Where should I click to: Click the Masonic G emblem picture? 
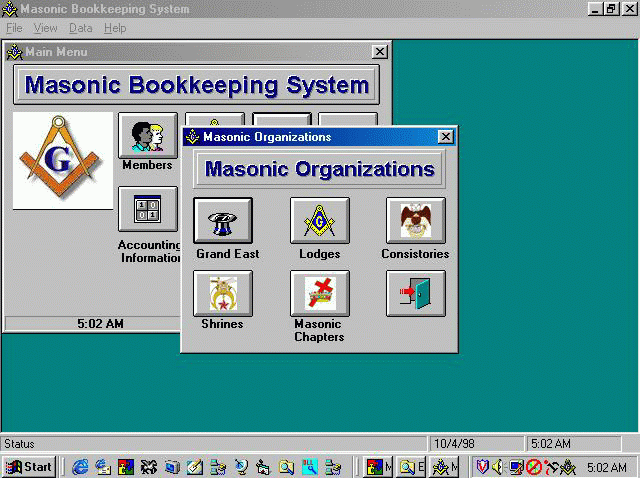pyautogui.click(x=62, y=160)
